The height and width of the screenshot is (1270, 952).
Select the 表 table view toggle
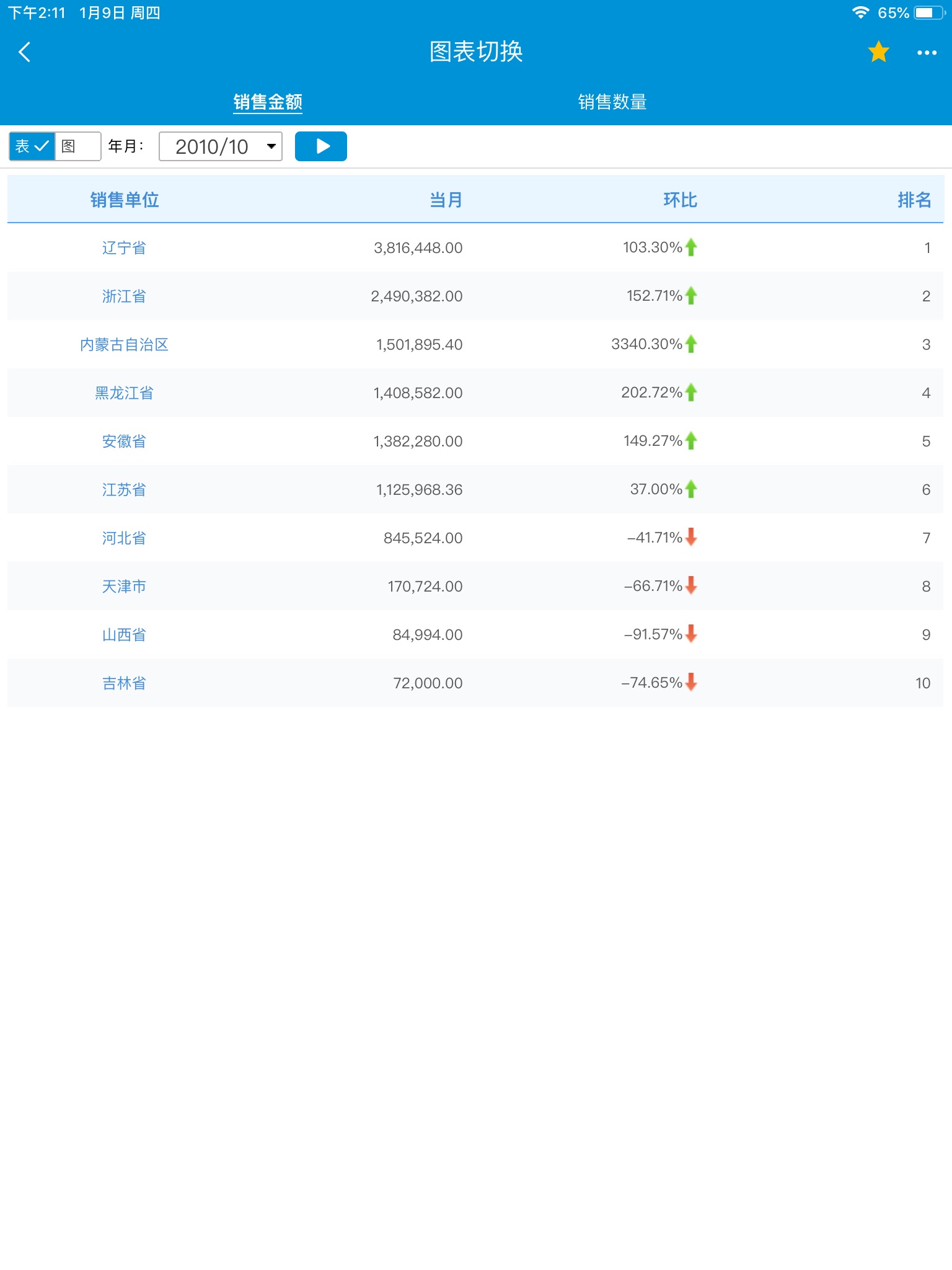click(x=32, y=146)
